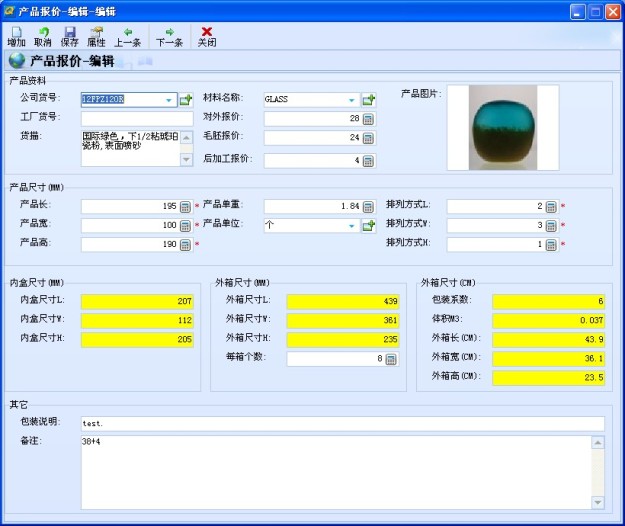Open calculator icon for 排列方式L
The image size is (625, 526).
[551, 206]
